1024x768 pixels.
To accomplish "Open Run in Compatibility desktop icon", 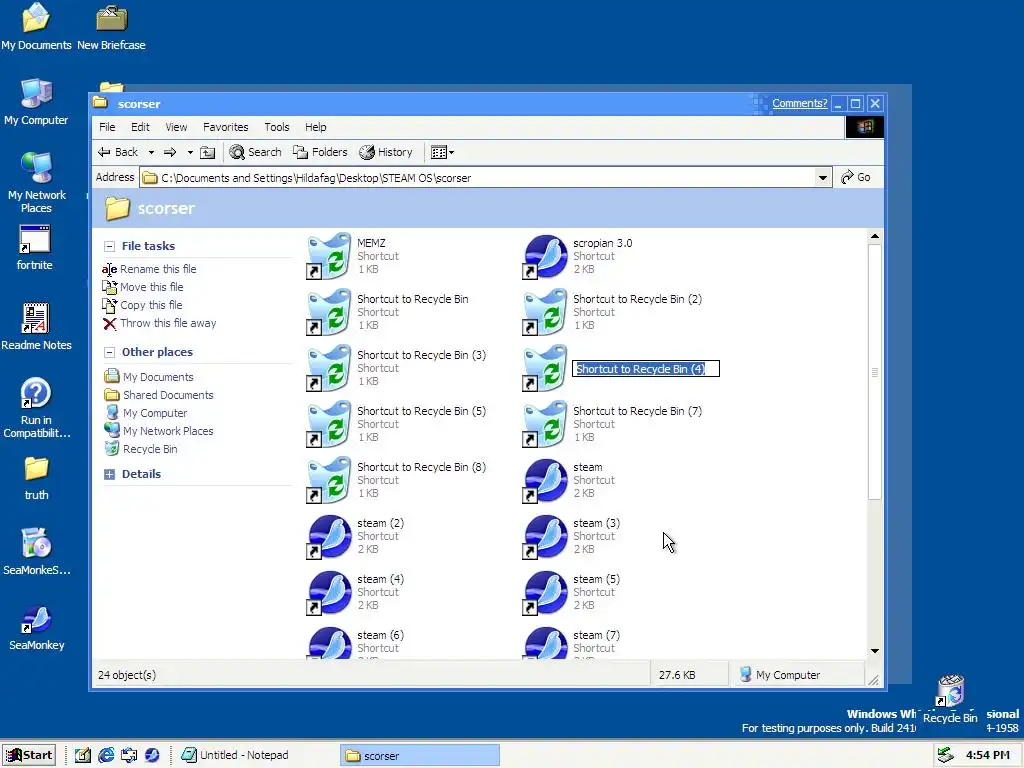I will [x=36, y=408].
